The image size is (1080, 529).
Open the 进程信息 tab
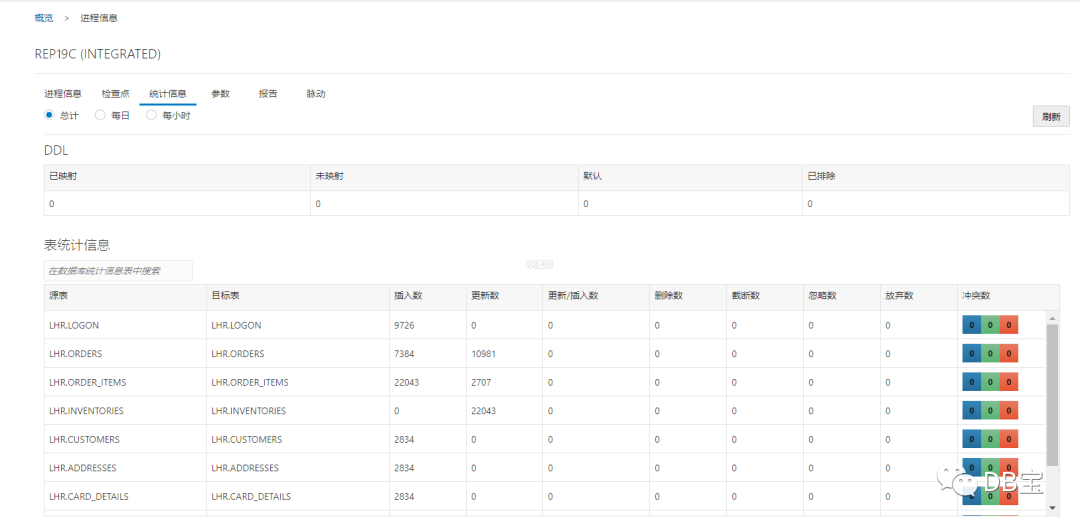[x=63, y=94]
